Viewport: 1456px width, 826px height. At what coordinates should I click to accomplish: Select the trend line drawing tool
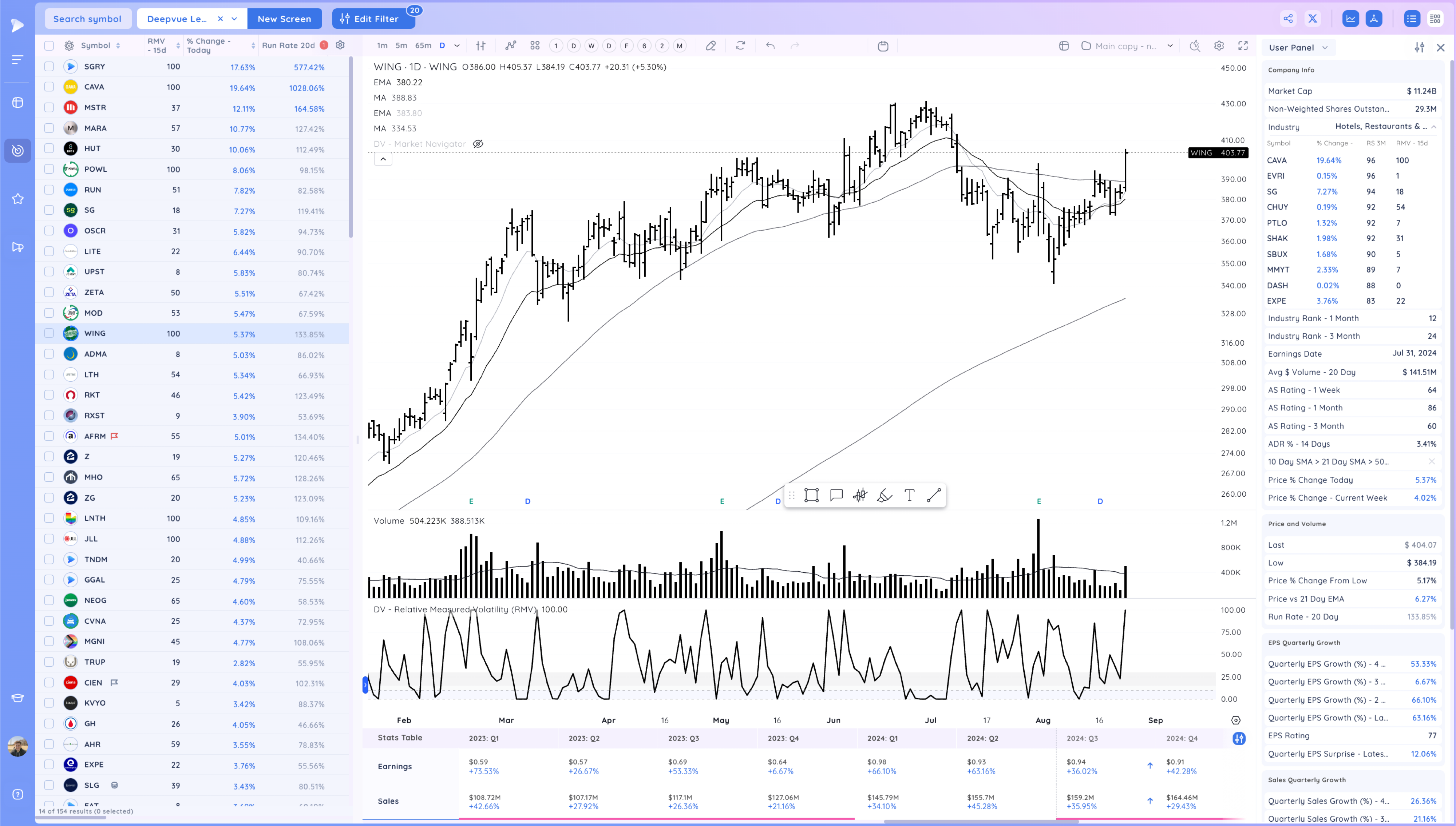pos(933,495)
